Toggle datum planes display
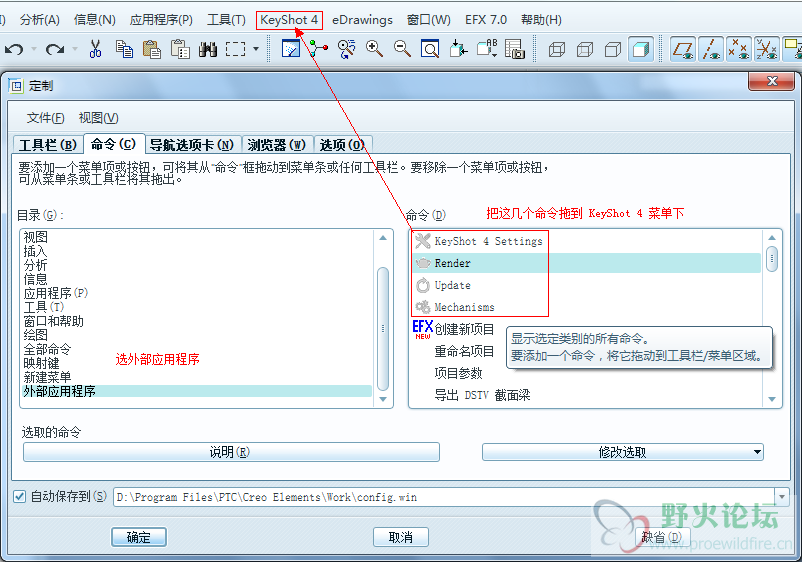 pyautogui.click(x=683, y=50)
